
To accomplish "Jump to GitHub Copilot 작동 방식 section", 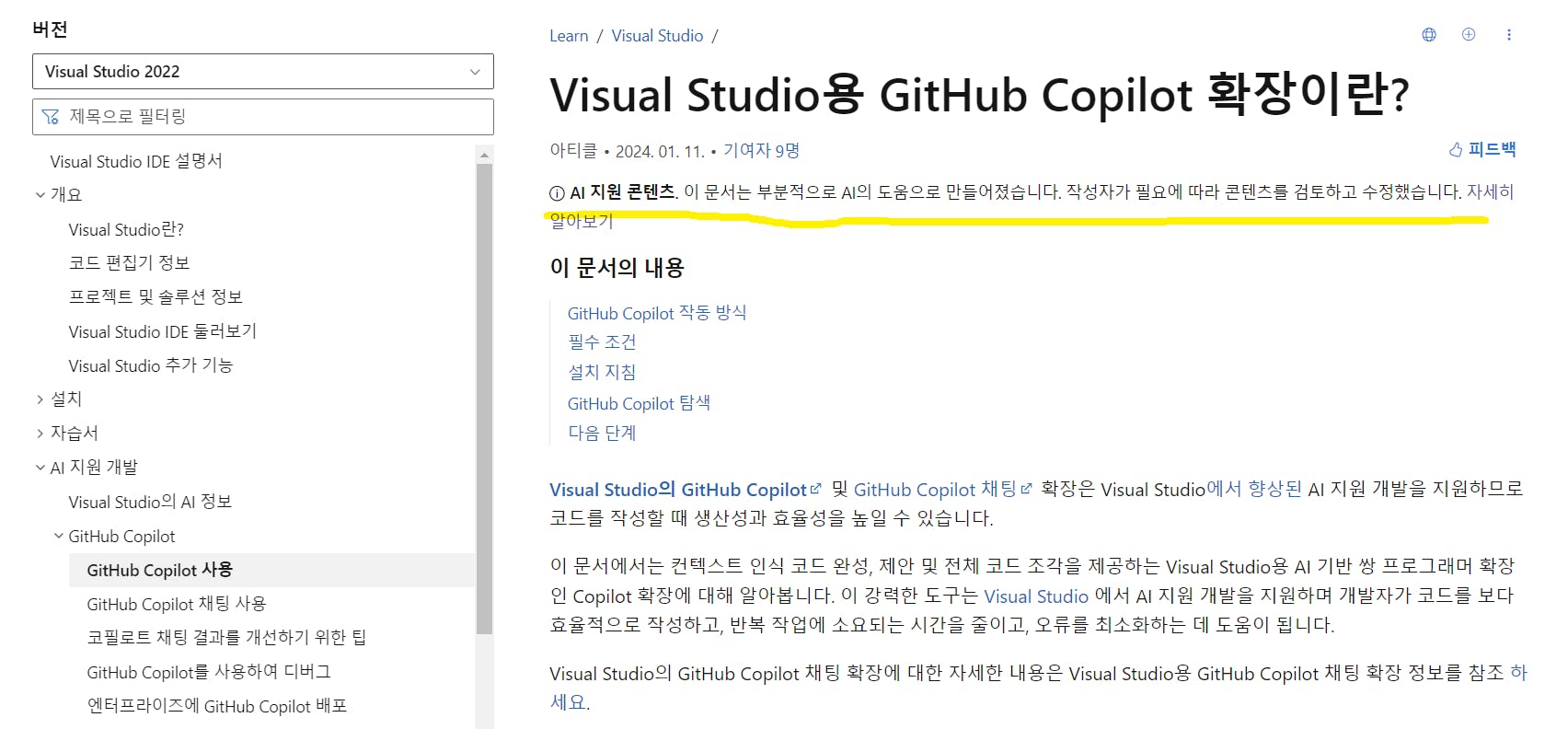I will (657, 313).
